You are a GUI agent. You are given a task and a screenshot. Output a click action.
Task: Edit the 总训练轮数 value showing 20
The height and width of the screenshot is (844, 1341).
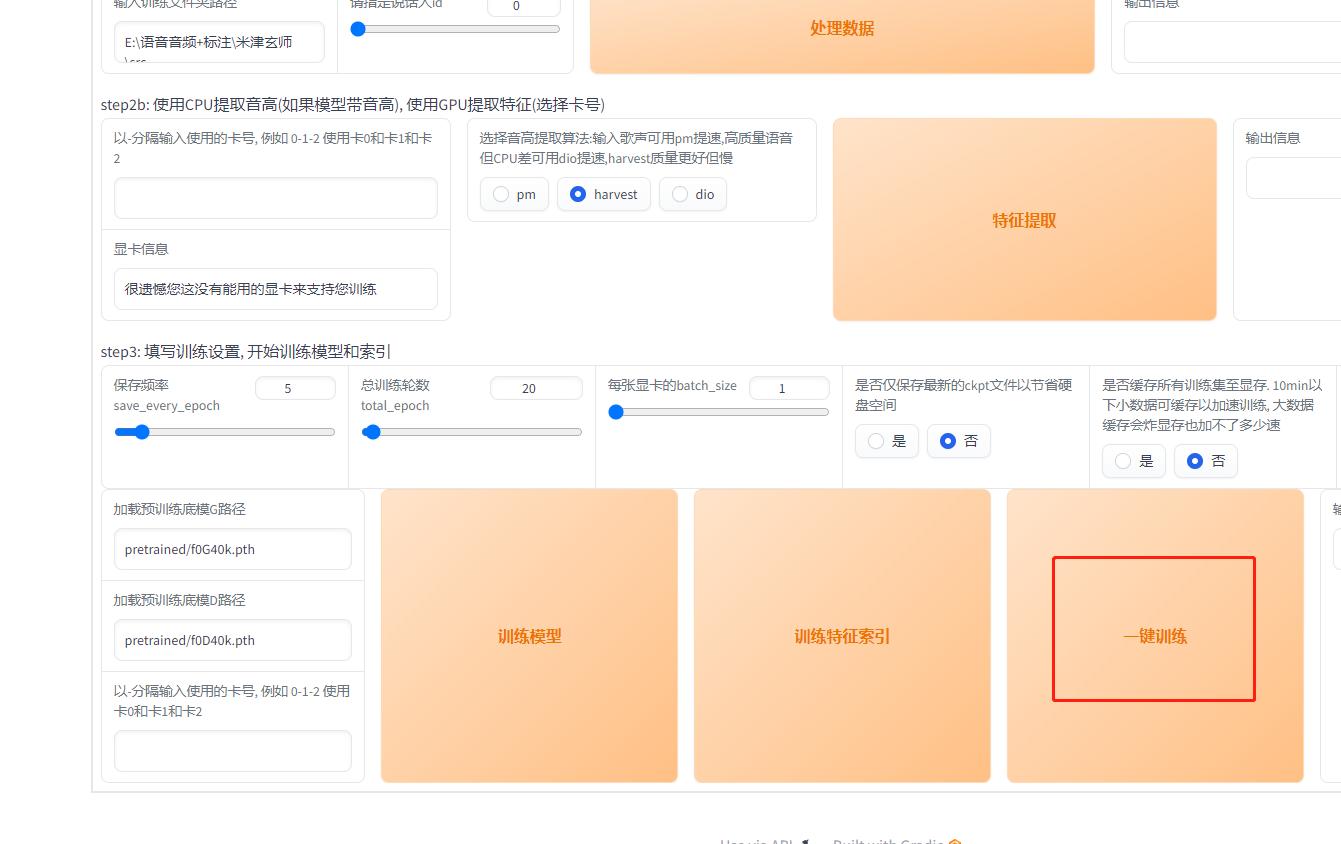click(x=536, y=388)
